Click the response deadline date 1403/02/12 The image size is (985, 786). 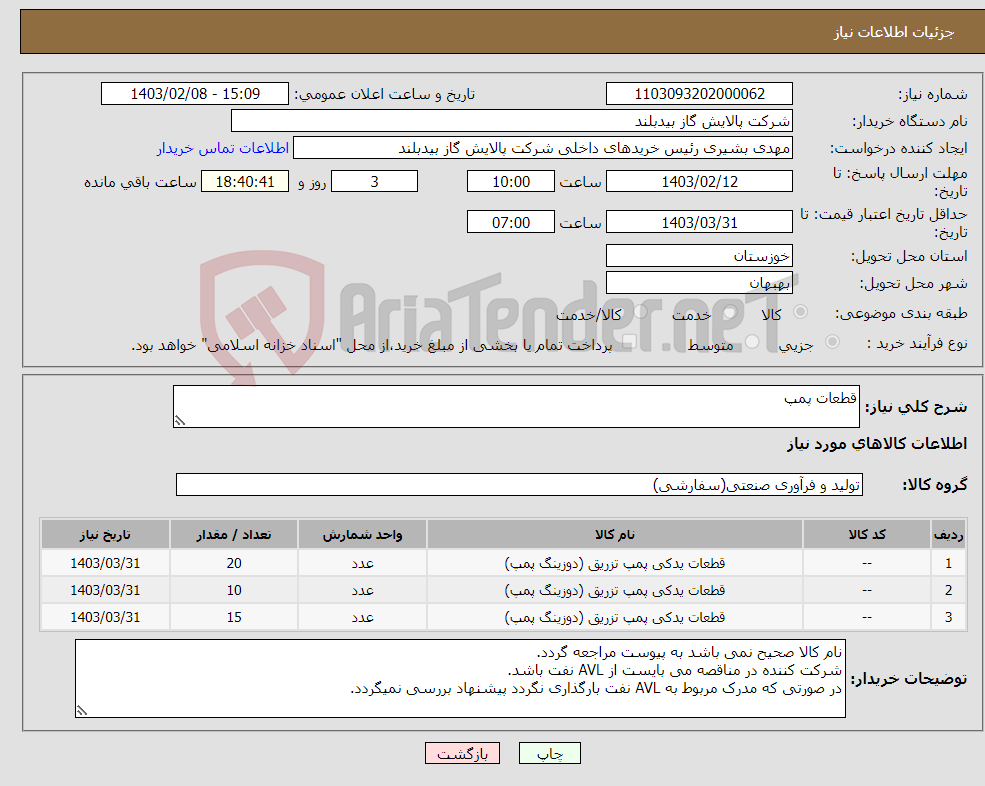699,182
